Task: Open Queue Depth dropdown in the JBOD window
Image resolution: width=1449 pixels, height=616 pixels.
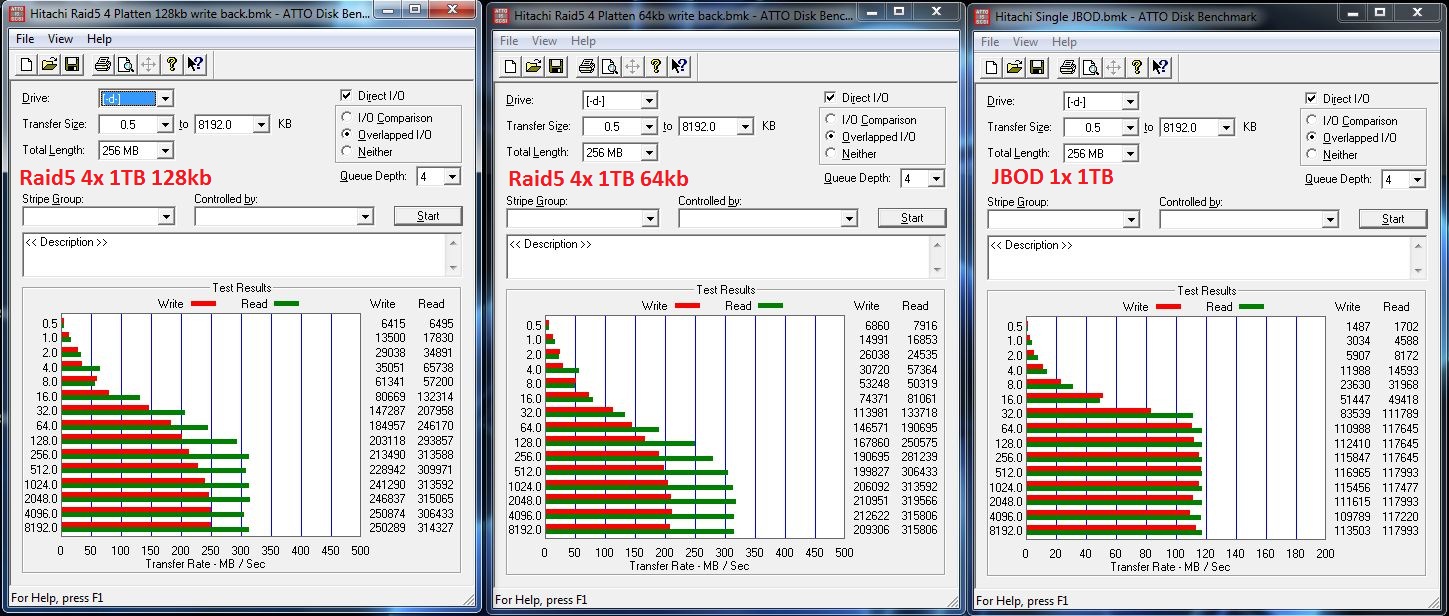Action: 1417,180
